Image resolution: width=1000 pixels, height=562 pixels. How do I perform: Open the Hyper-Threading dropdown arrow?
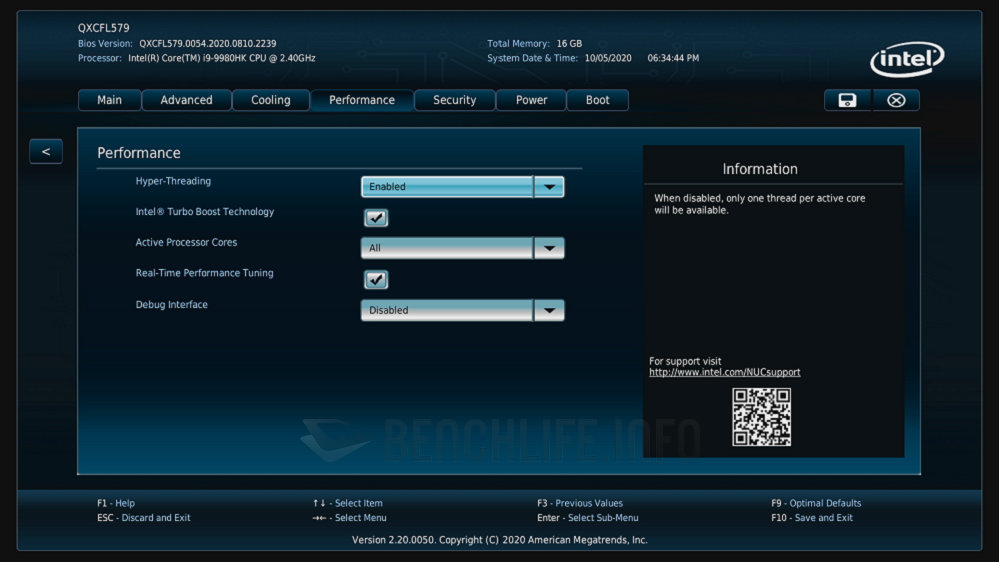click(x=549, y=187)
